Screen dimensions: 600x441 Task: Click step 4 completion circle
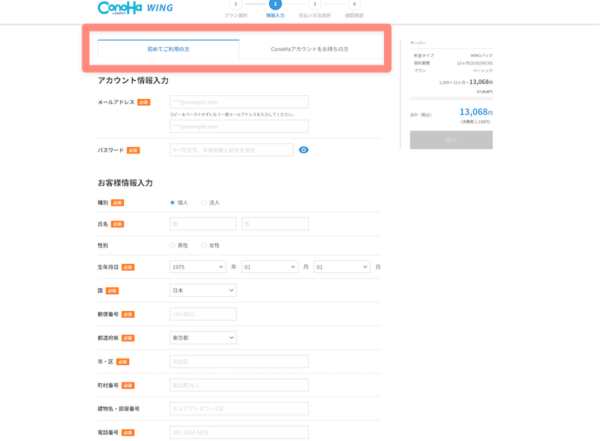pyautogui.click(x=354, y=4)
